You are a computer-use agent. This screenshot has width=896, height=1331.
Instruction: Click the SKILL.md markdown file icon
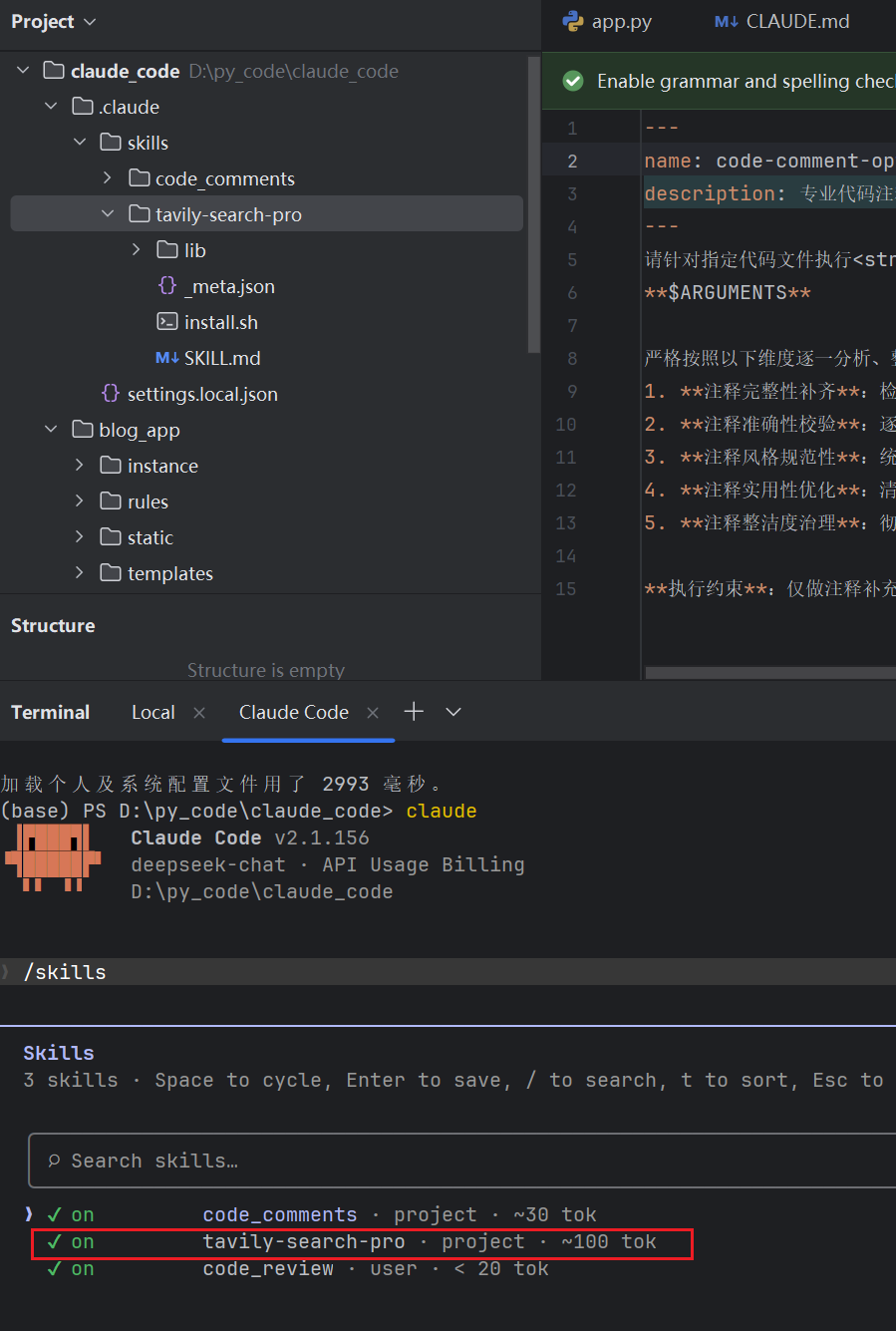pyautogui.click(x=167, y=358)
